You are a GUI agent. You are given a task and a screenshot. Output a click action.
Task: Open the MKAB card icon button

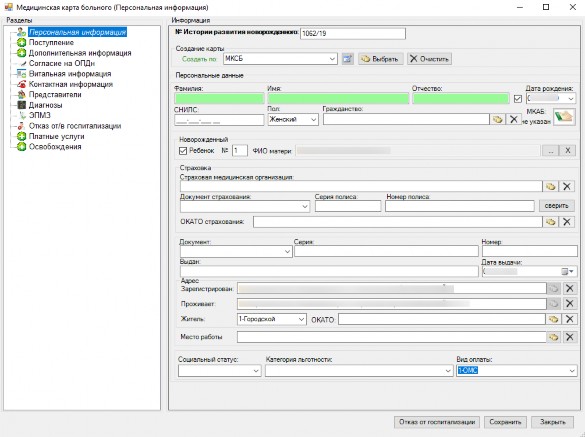564,117
